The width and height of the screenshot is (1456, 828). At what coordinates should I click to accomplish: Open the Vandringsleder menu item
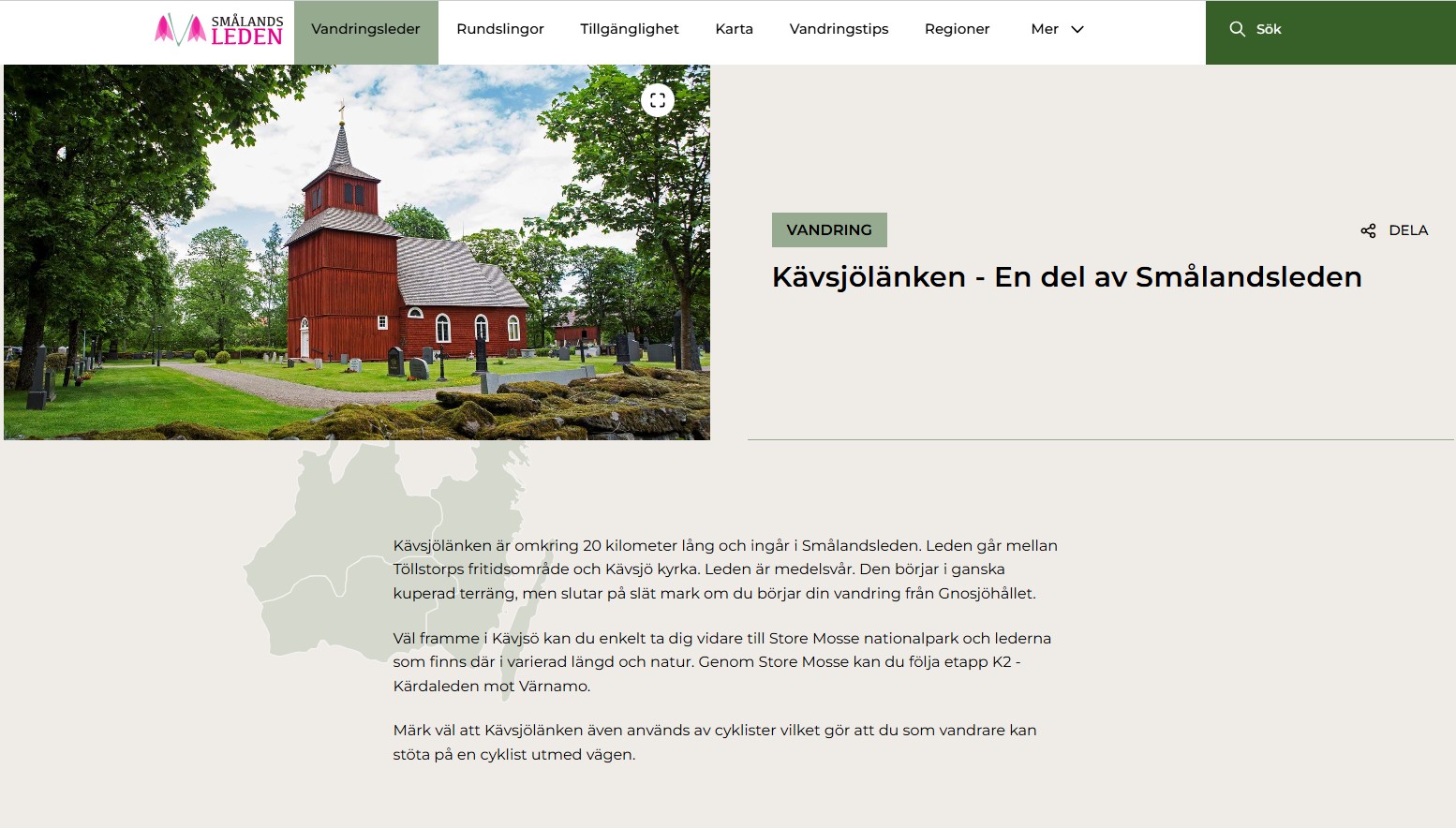click(365, 29)
